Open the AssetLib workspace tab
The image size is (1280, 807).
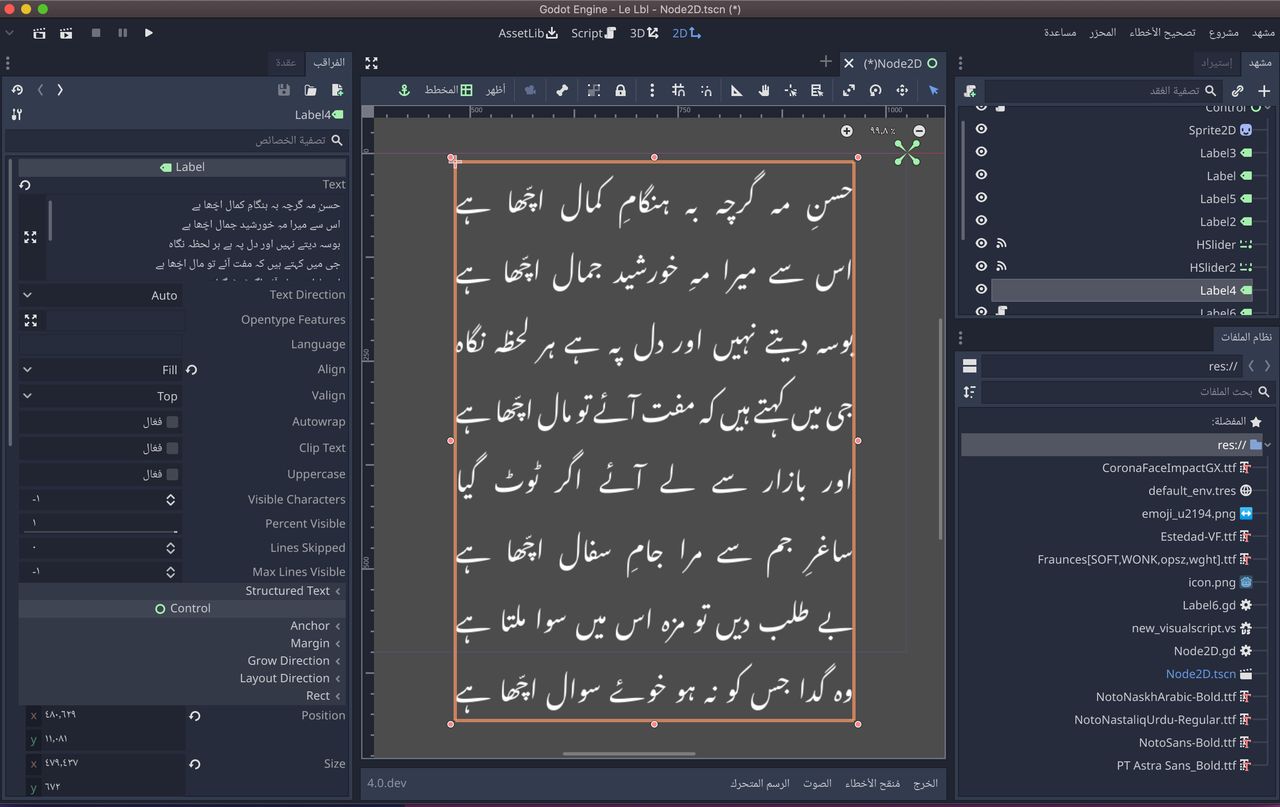[528, 33]
